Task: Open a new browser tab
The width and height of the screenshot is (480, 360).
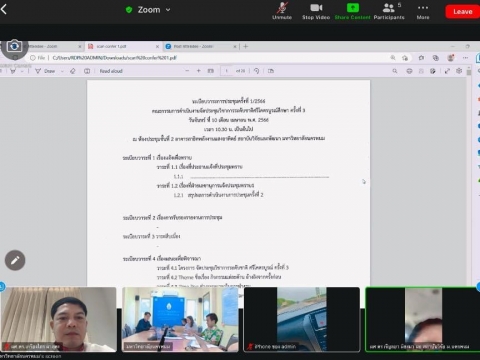Action: click(246, 46)
